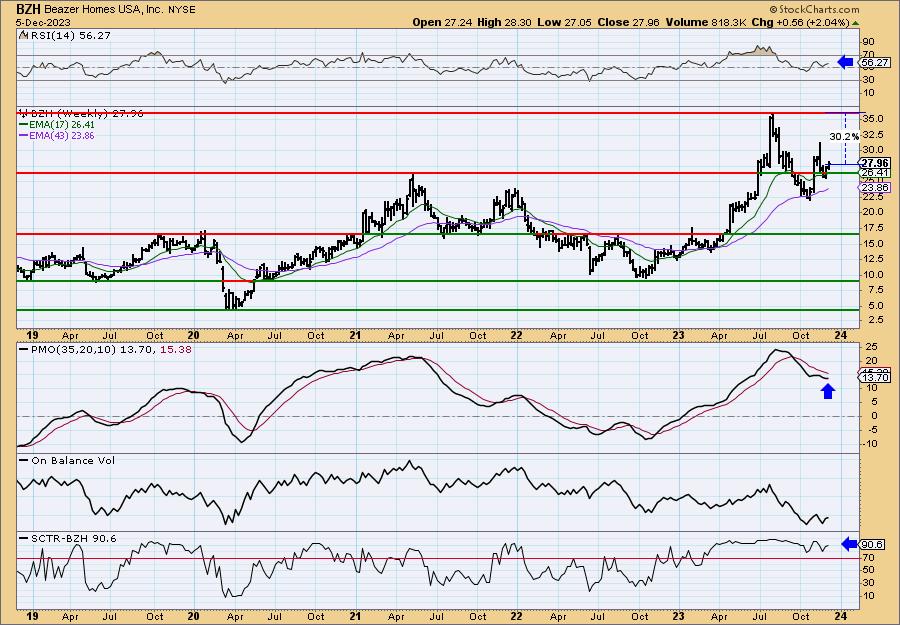Screen dimensions: 900x625
Task: Click the 56.27 RSI value tag on right axis
Action: click(x=875, y=63)
